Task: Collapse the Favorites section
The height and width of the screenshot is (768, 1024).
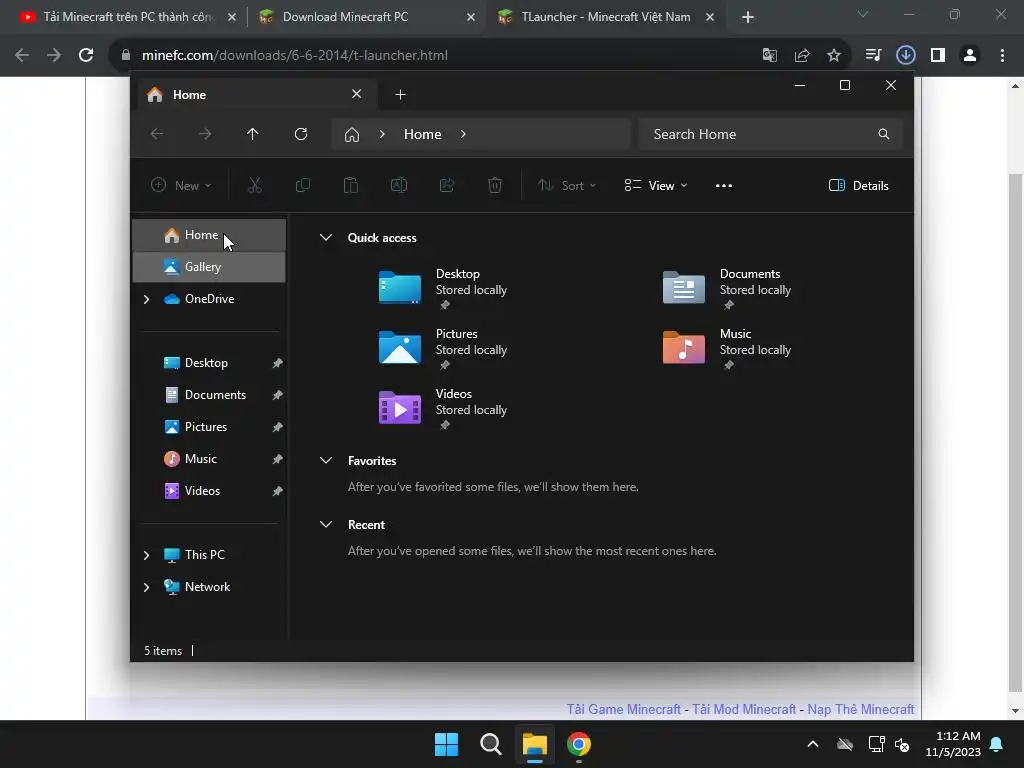Action: (x=326, y=460)
